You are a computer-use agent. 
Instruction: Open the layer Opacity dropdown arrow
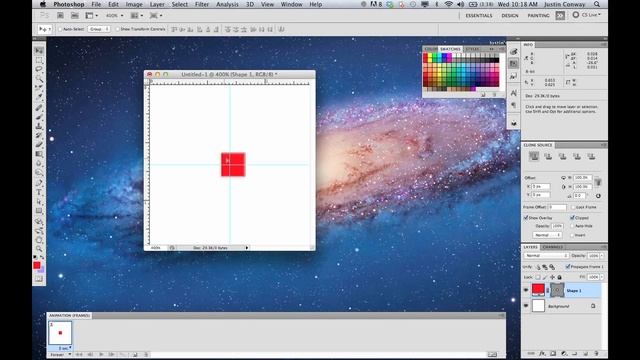tap(602, 256)
